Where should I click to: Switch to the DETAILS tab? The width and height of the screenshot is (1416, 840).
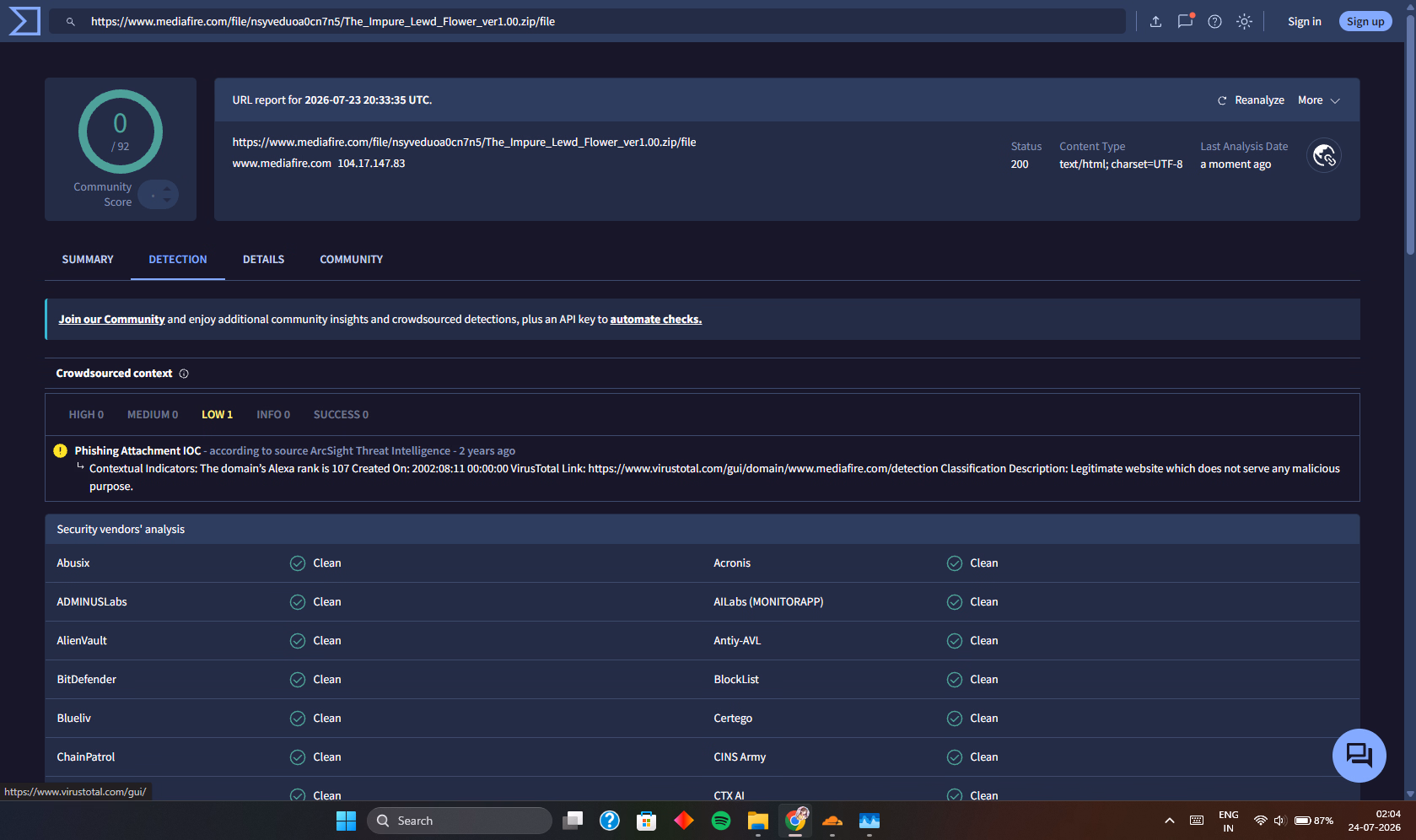263,260
